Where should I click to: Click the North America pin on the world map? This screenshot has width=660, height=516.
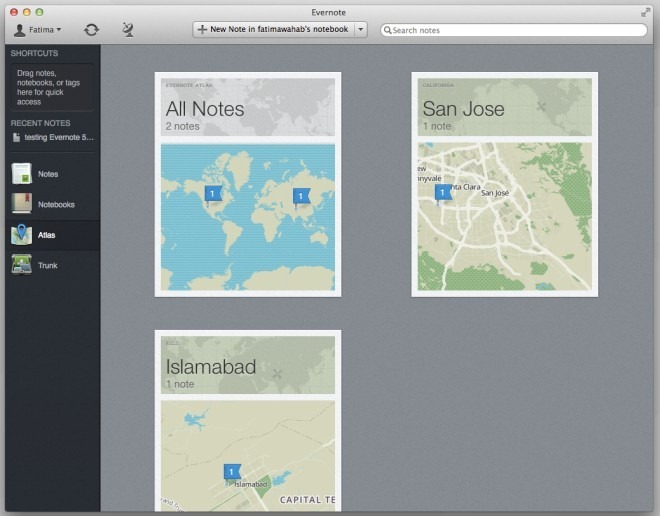pyautogui.click(x=213, y=194)
